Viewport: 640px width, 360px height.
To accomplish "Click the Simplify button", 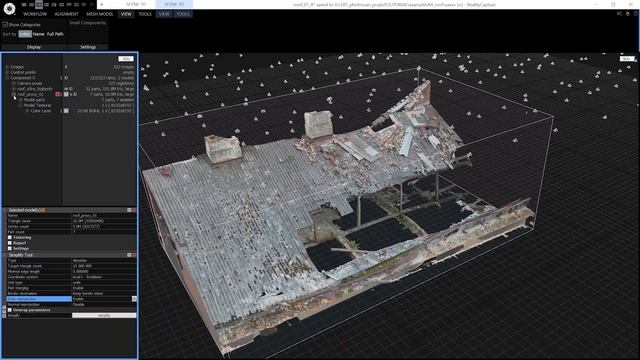I will coord(104,316).
